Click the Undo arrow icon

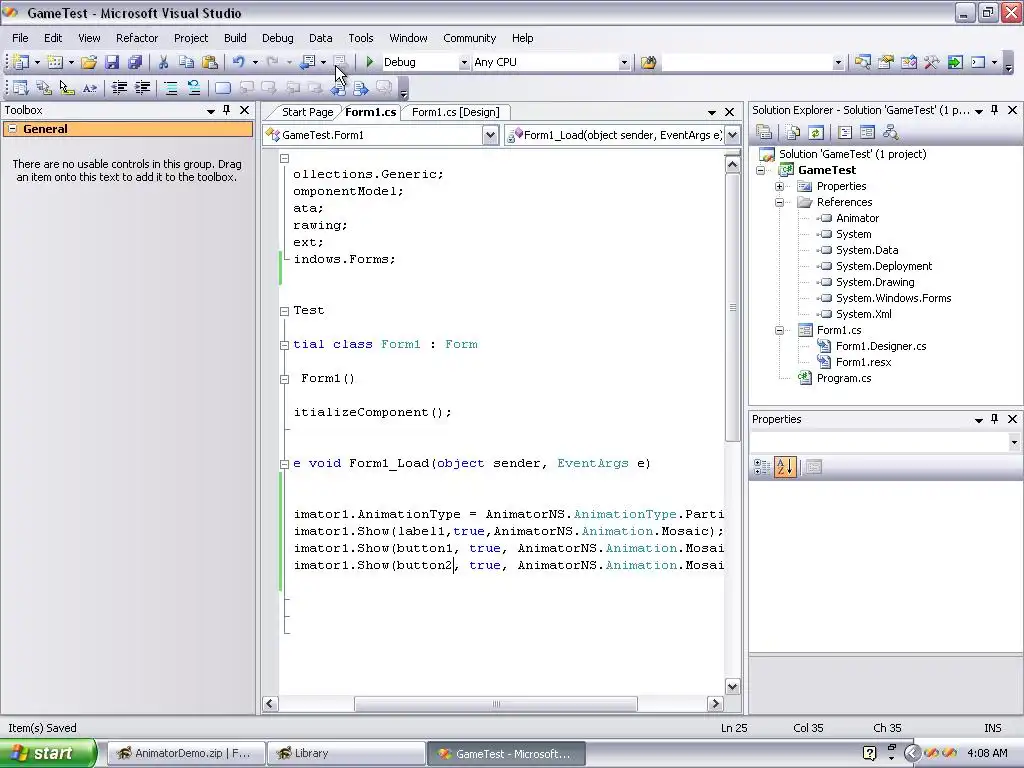tap(239, 62)
